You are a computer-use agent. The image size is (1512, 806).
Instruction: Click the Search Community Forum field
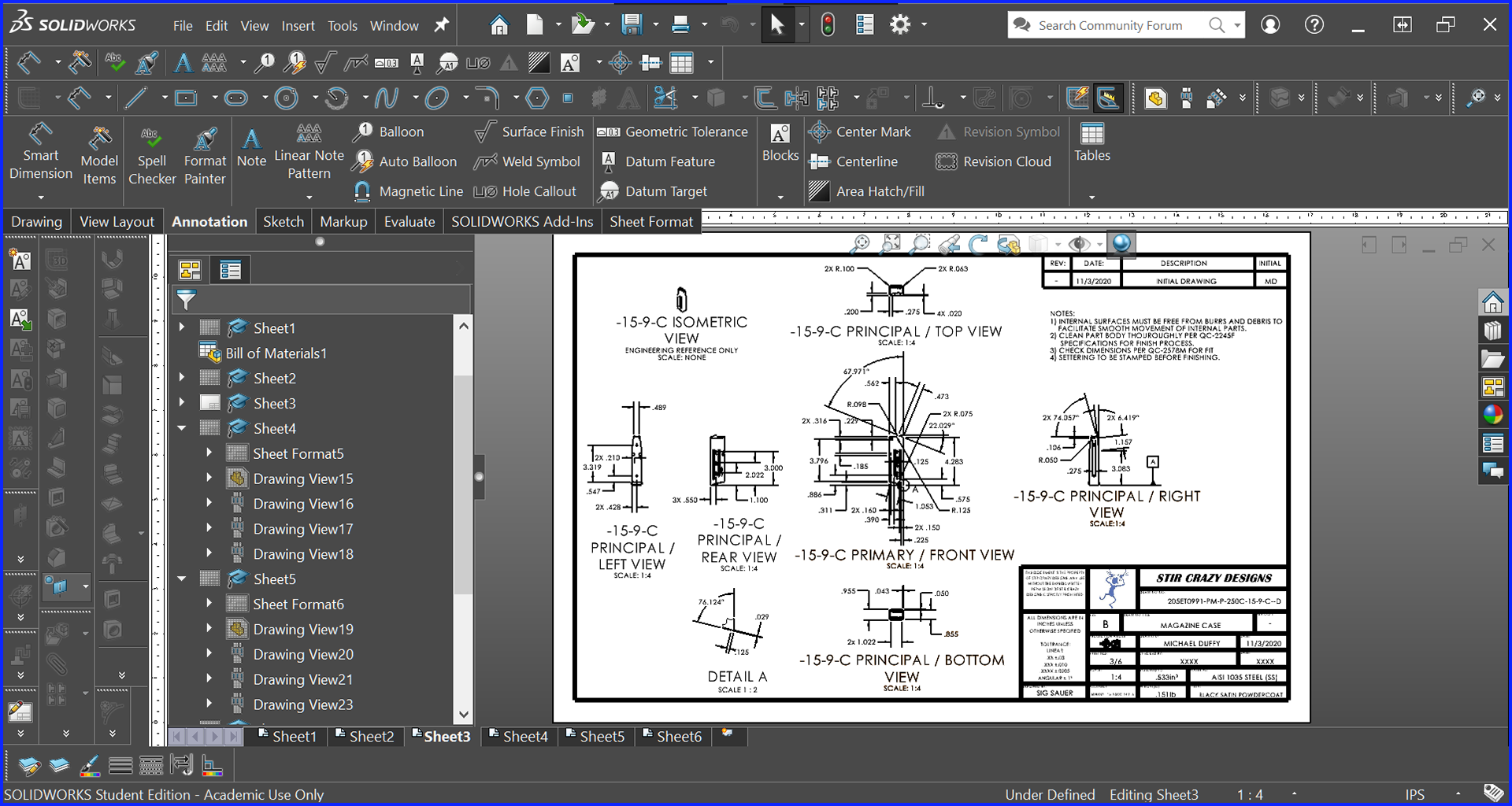1110,25
